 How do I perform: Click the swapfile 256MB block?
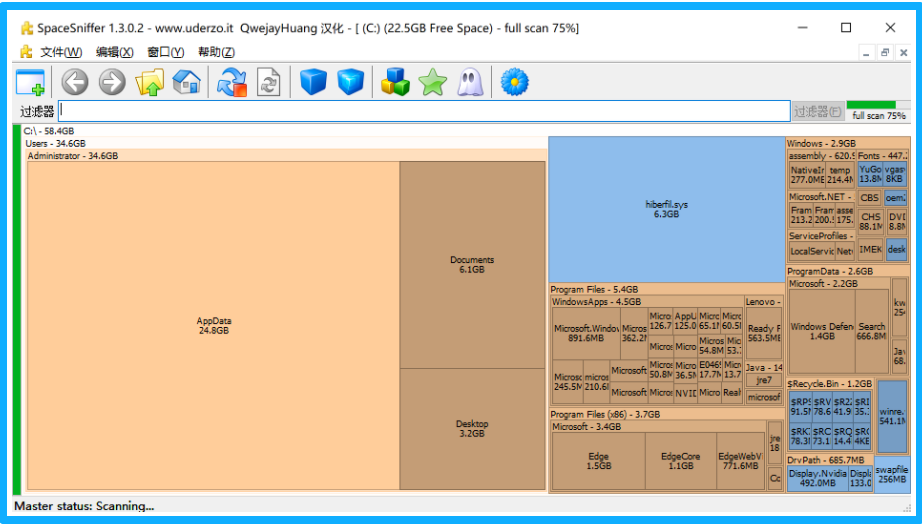[892, 474]
